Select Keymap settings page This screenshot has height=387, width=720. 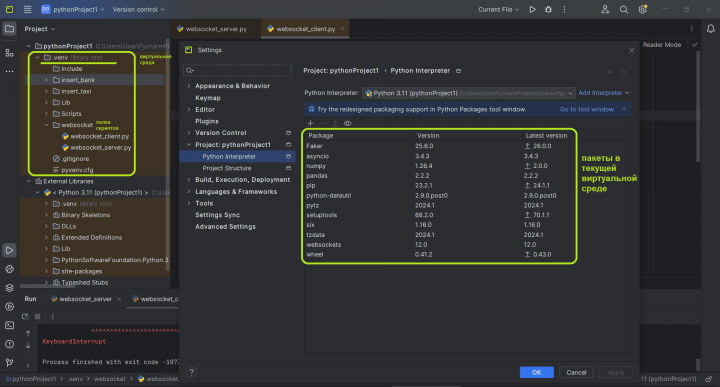pyautogui.click(x=208, y=98)
